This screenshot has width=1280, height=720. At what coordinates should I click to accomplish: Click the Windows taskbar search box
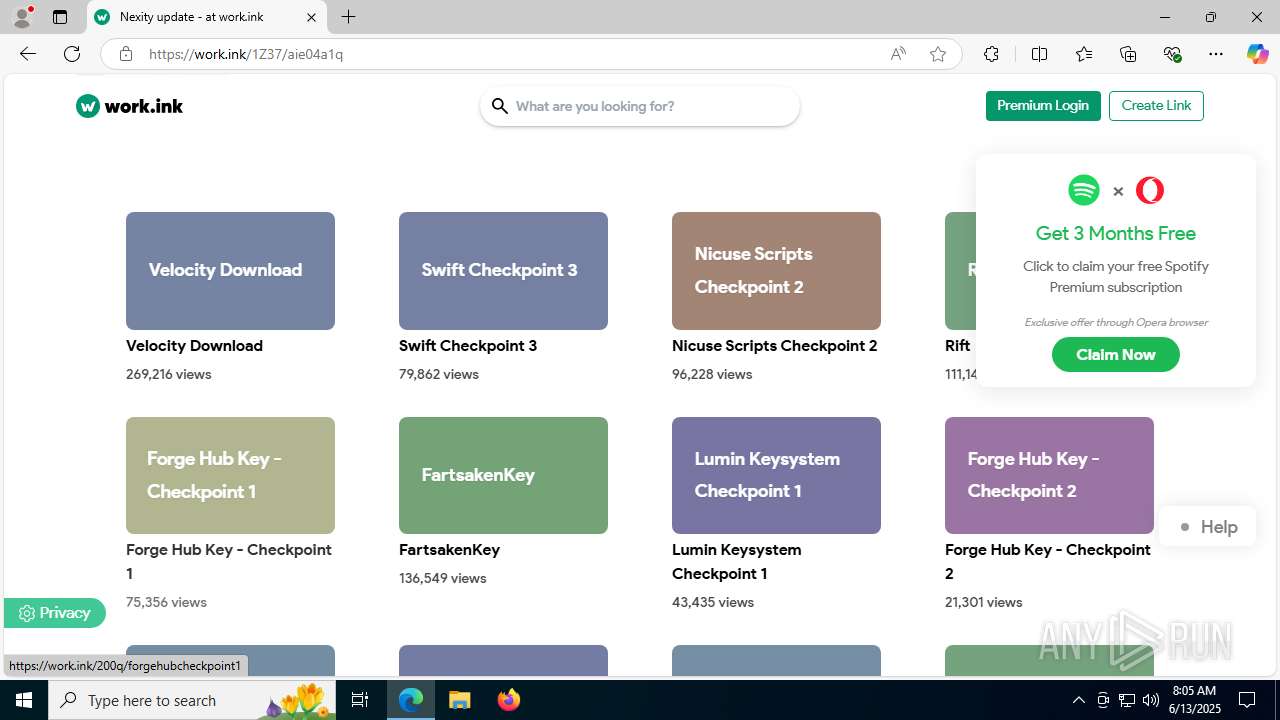193,700
